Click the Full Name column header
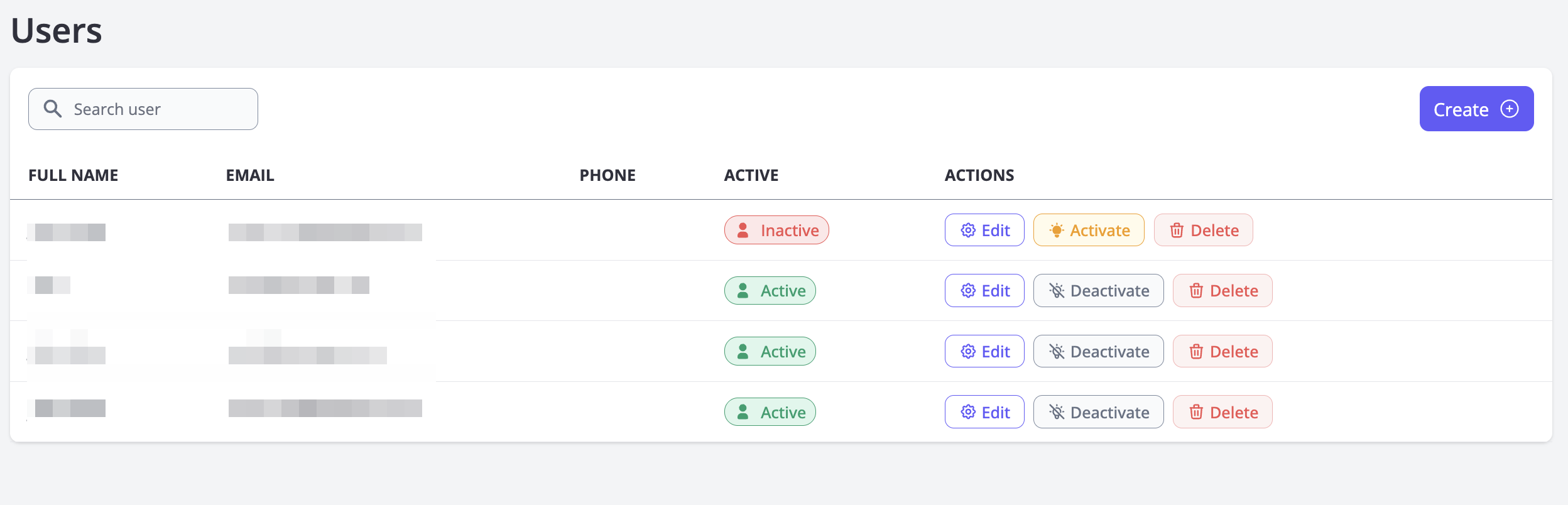 click(x=73, y=175)
